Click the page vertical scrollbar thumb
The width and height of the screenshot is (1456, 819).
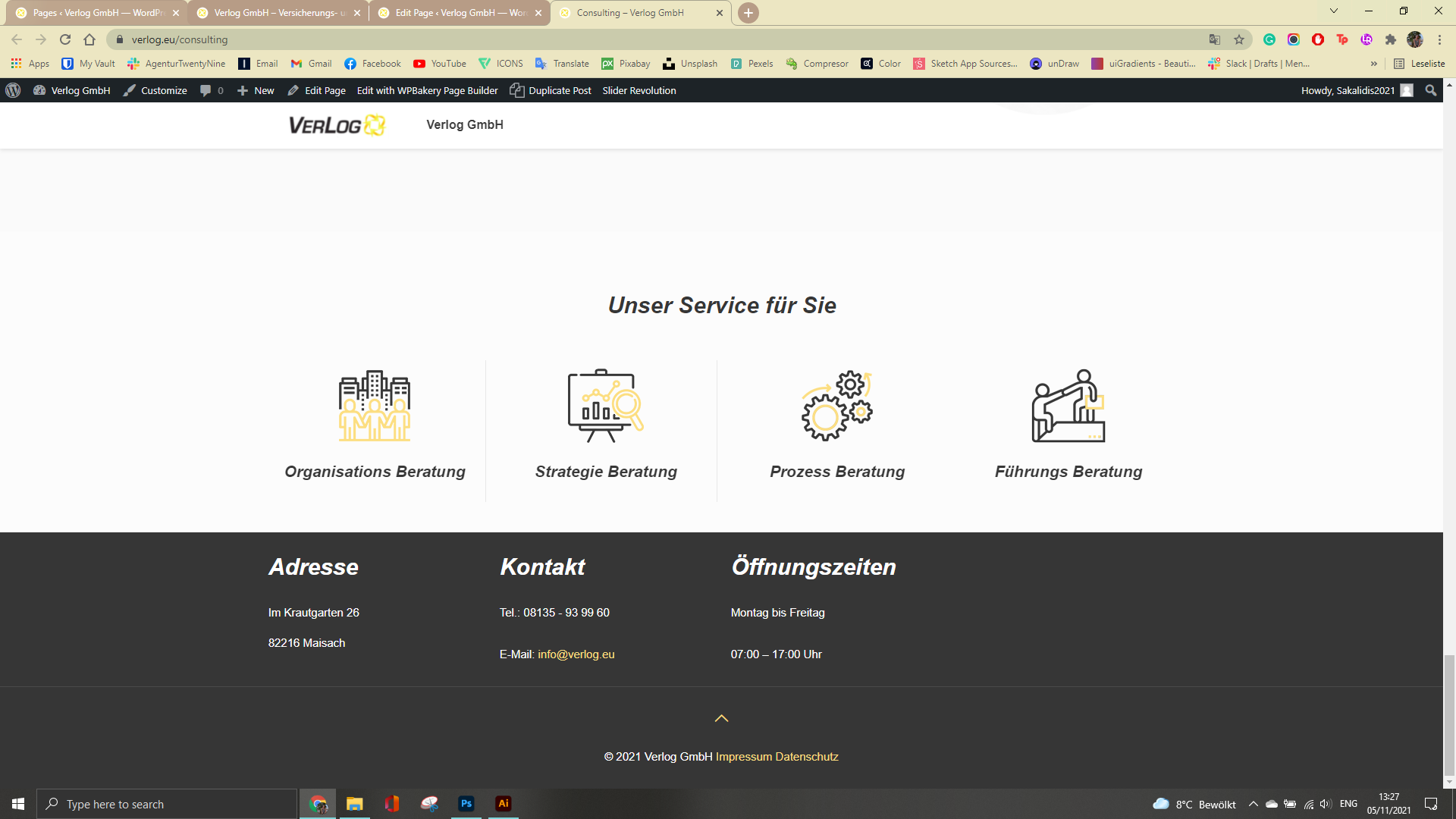coord(1449,717)
